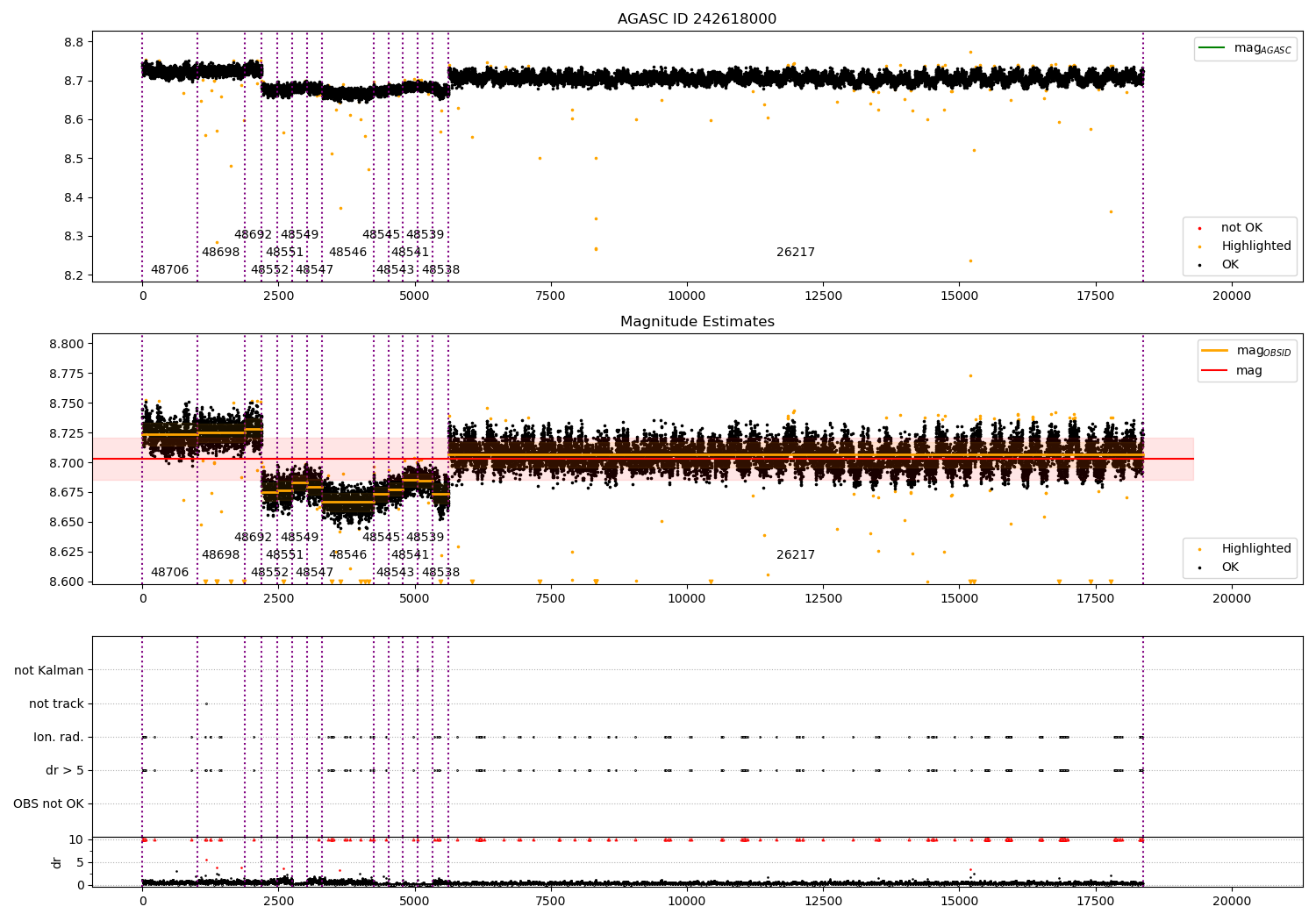Click OBSID label 48549 in AGASC ID plot
Screen dimensions: 1316x921
[299, 235]
